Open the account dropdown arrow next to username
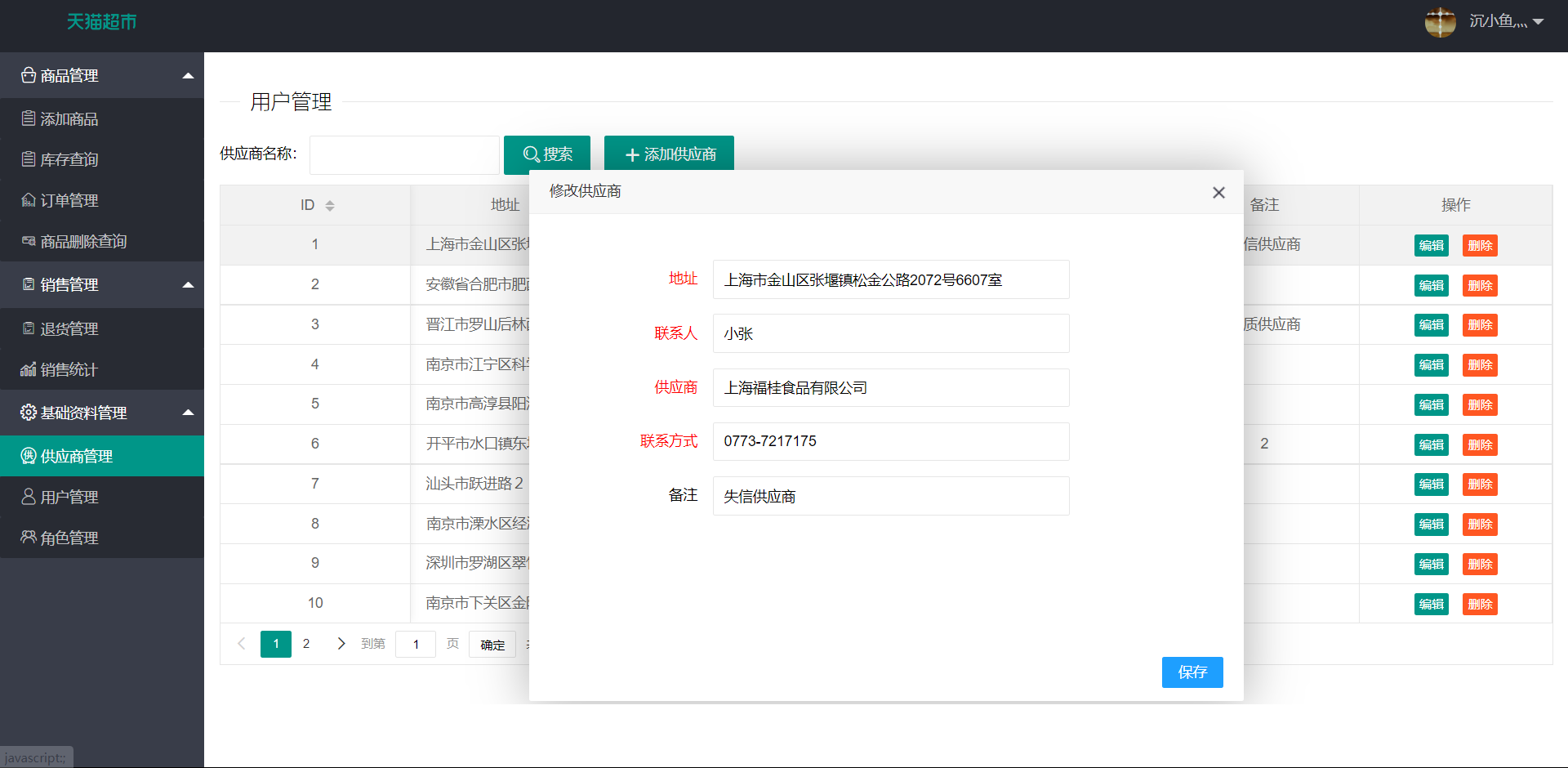Image resolution: width=1568 pixels, height=768 pixels. coord(1539,22)
